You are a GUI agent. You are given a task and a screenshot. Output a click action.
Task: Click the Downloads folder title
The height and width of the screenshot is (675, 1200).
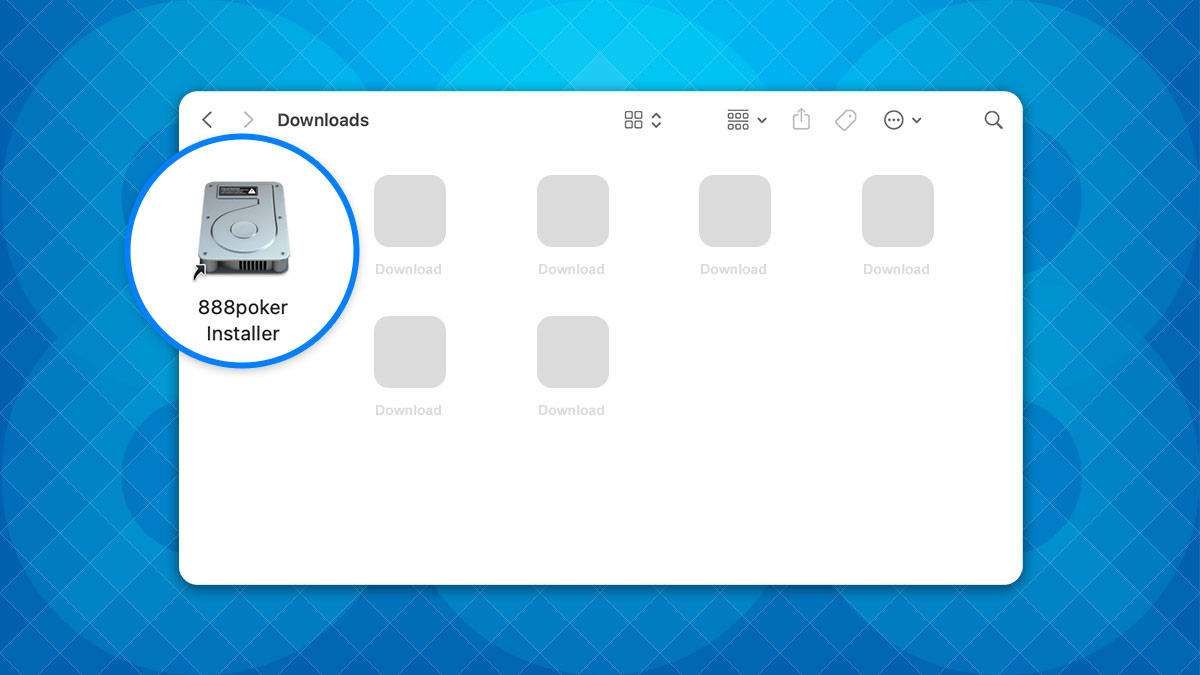pyautogui.click(x=323, y=120)
